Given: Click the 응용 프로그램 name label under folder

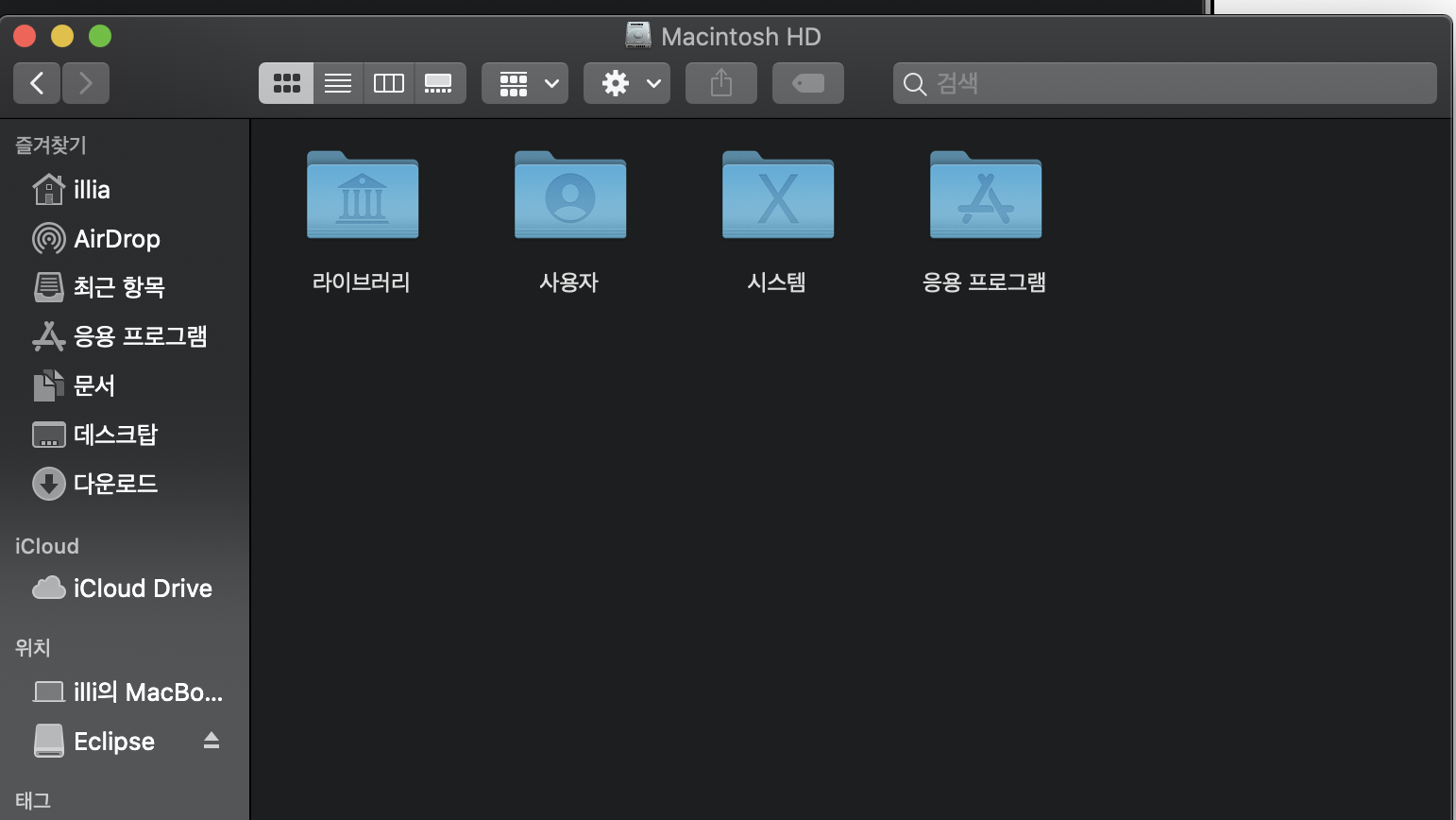Looking at the screenshot, I should click(985, 282).
